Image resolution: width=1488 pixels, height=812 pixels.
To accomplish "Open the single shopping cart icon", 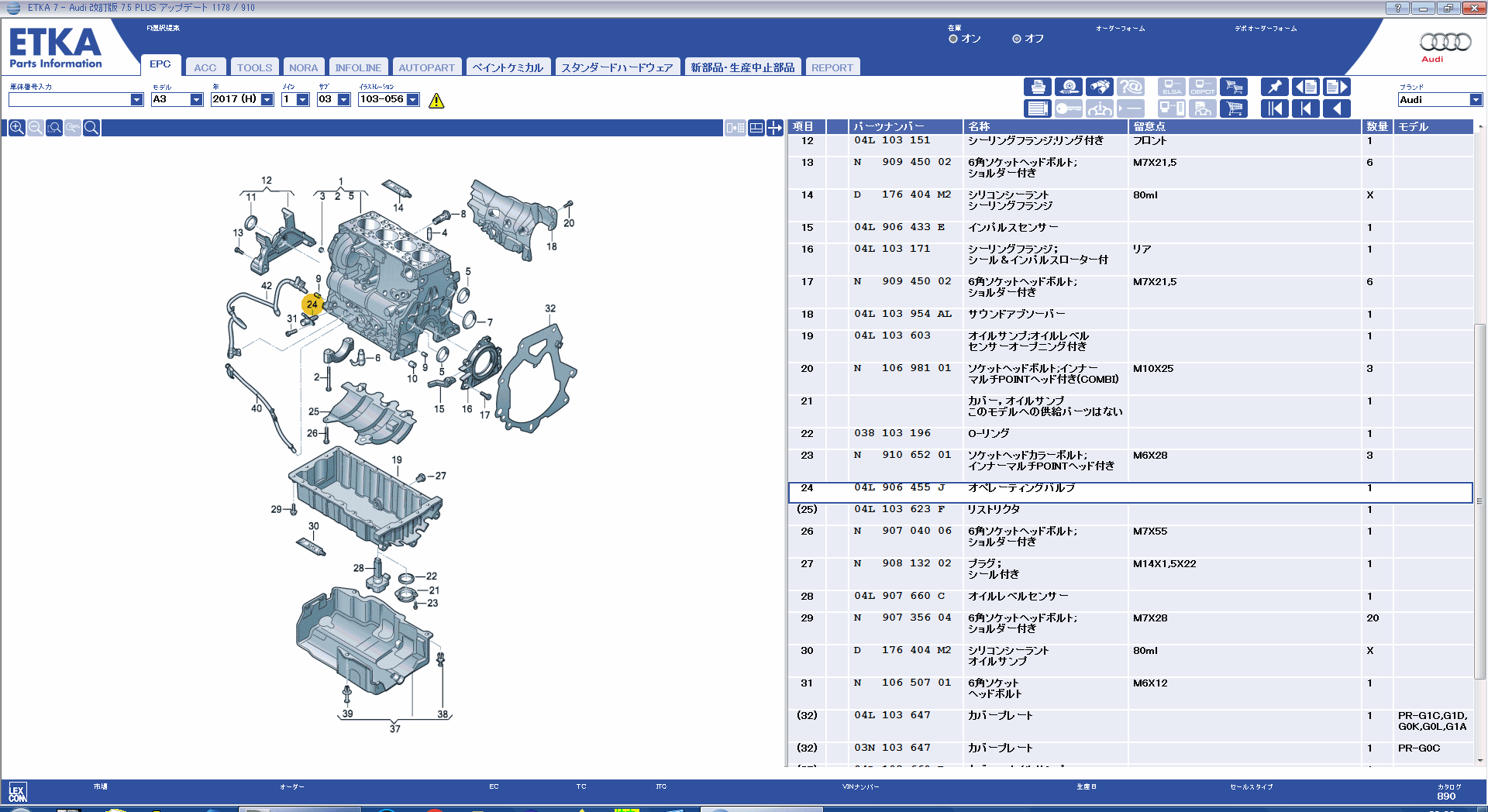I will [1234, 108].
